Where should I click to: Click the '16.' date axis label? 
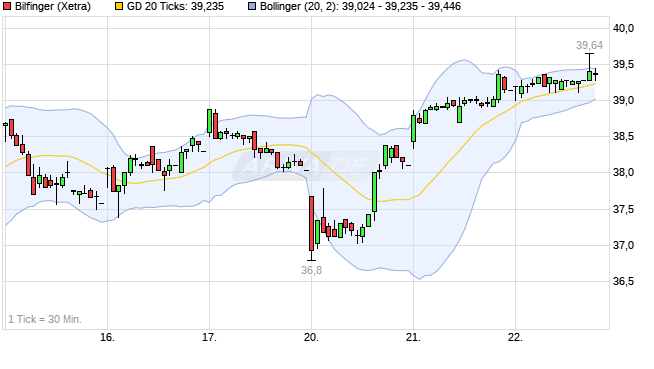tap(107, 337)
